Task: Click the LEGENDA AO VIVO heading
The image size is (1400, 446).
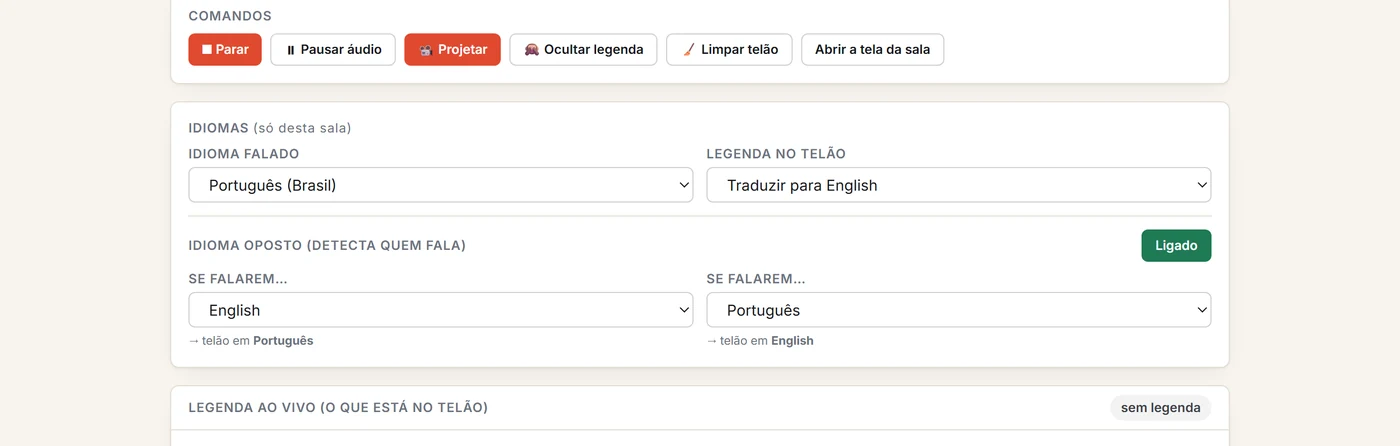Action: [x=338, y=408]
